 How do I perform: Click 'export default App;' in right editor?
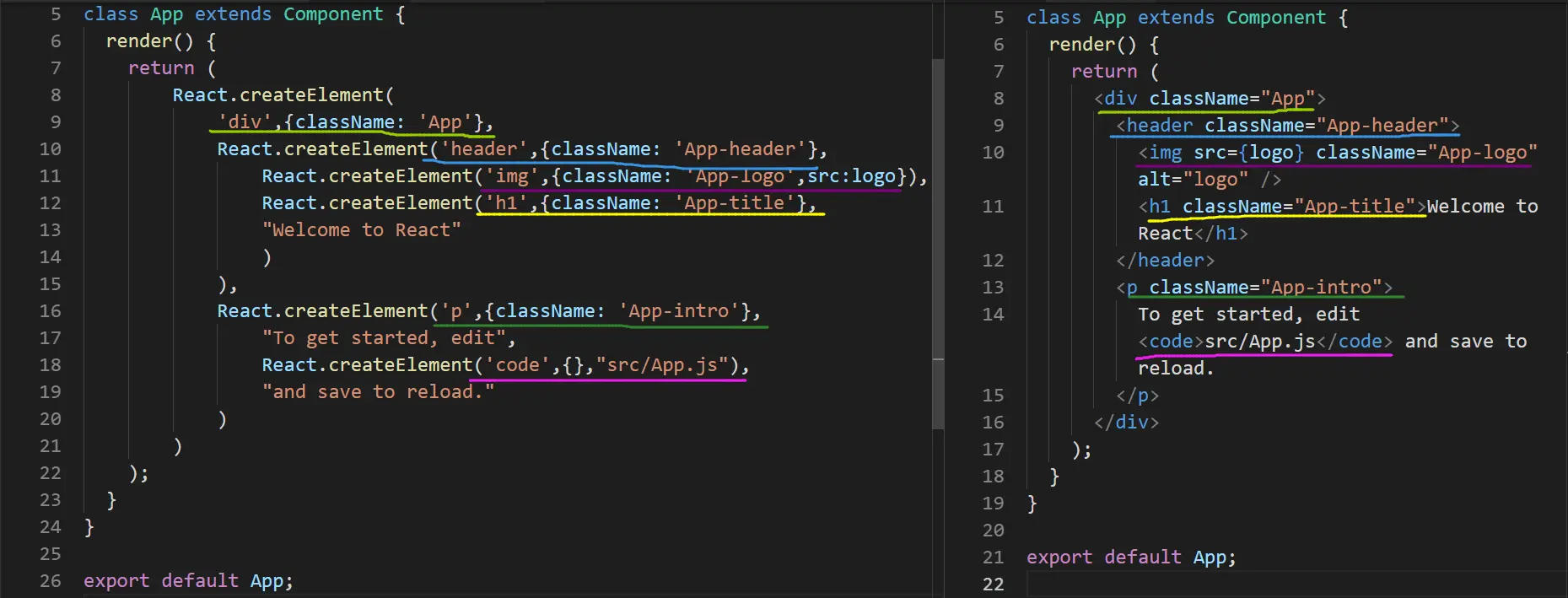coord(1131,558)
